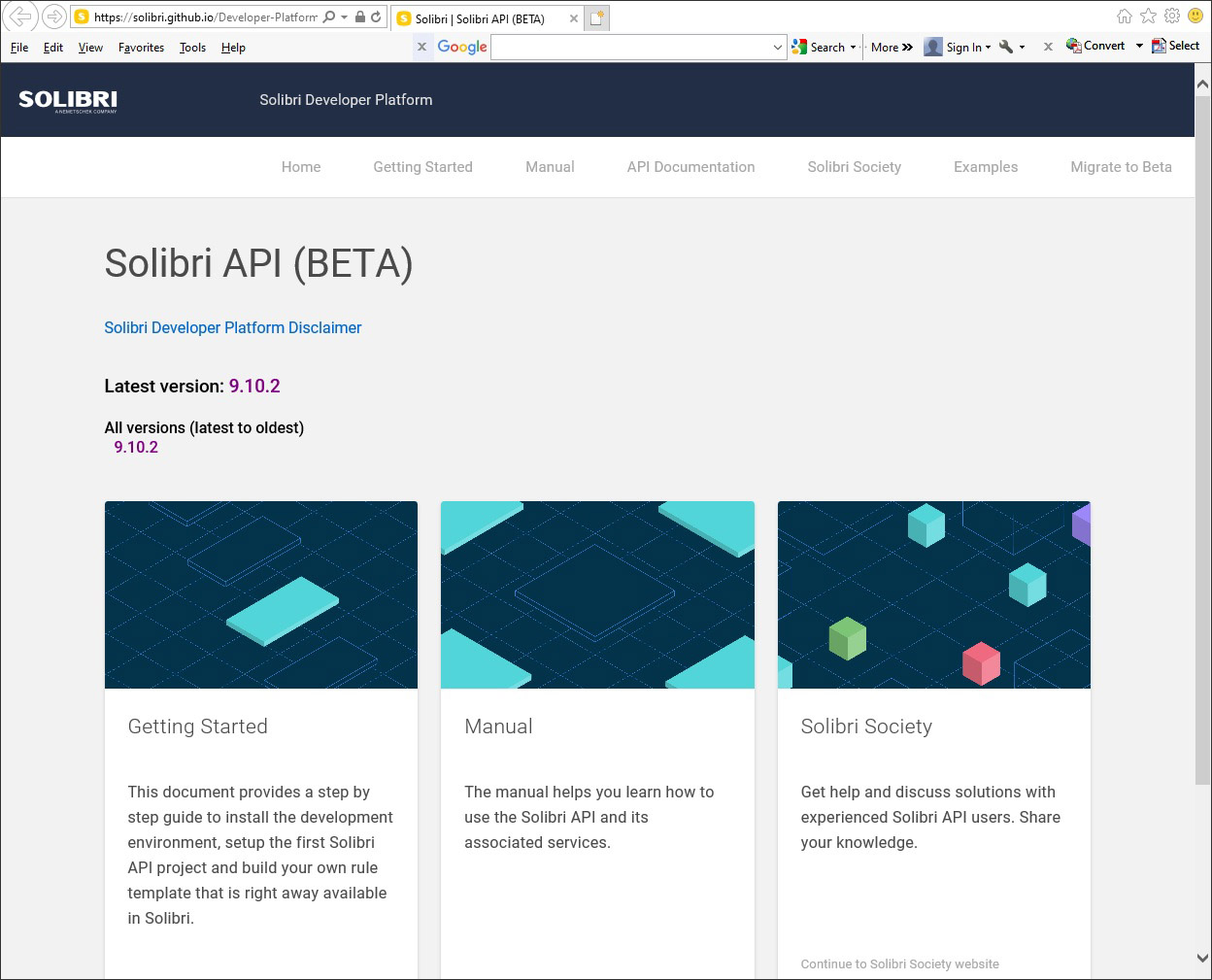Close the Solibri API (BETA) tab
1212x980 pixels.
(574, 18)
